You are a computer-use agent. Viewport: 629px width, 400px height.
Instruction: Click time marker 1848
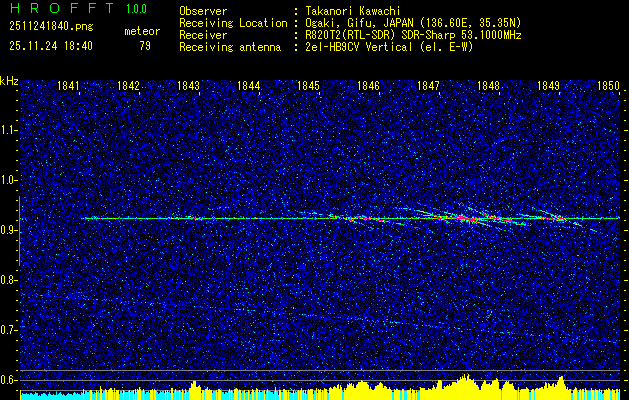pyautogui.click(x=489, y=85)
